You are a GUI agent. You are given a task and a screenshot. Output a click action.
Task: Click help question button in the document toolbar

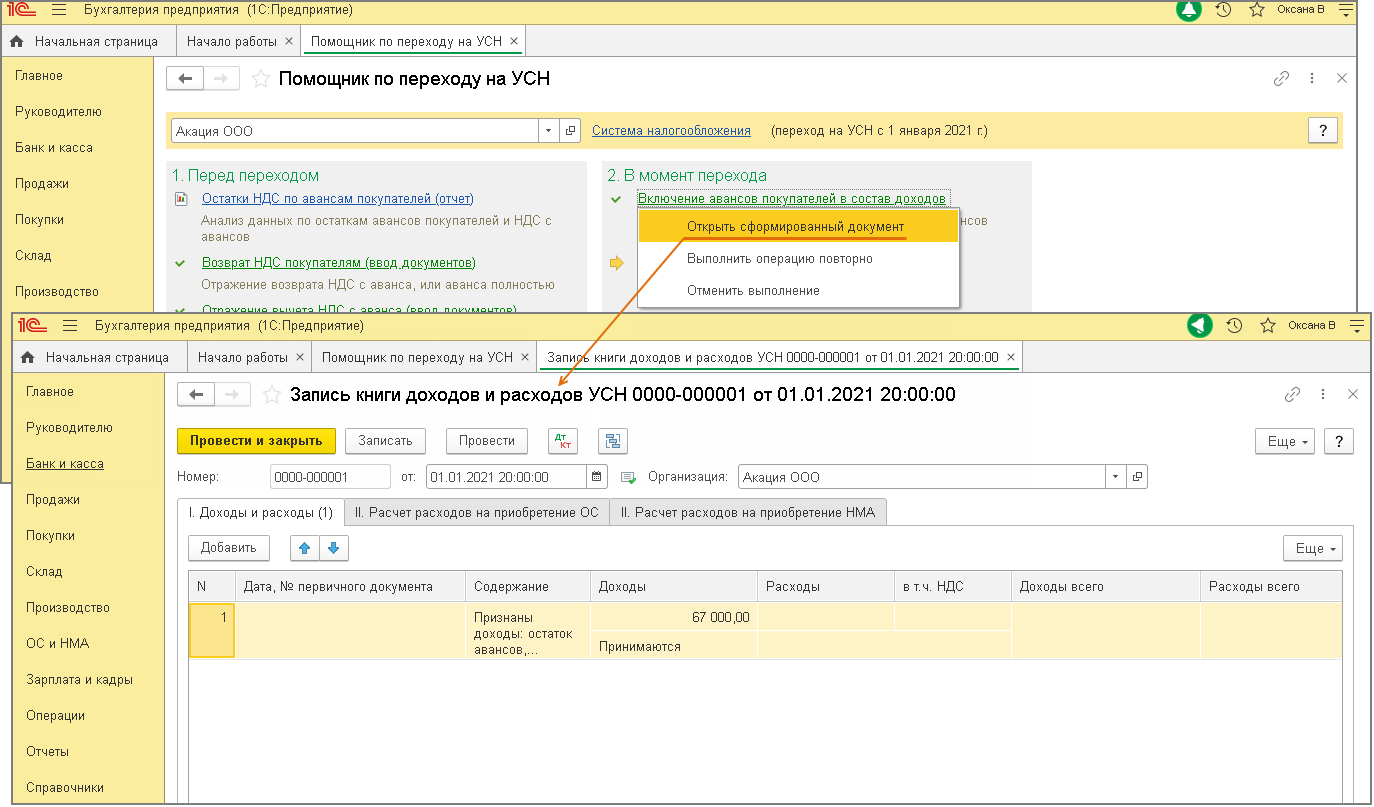tap(1339, 441)
